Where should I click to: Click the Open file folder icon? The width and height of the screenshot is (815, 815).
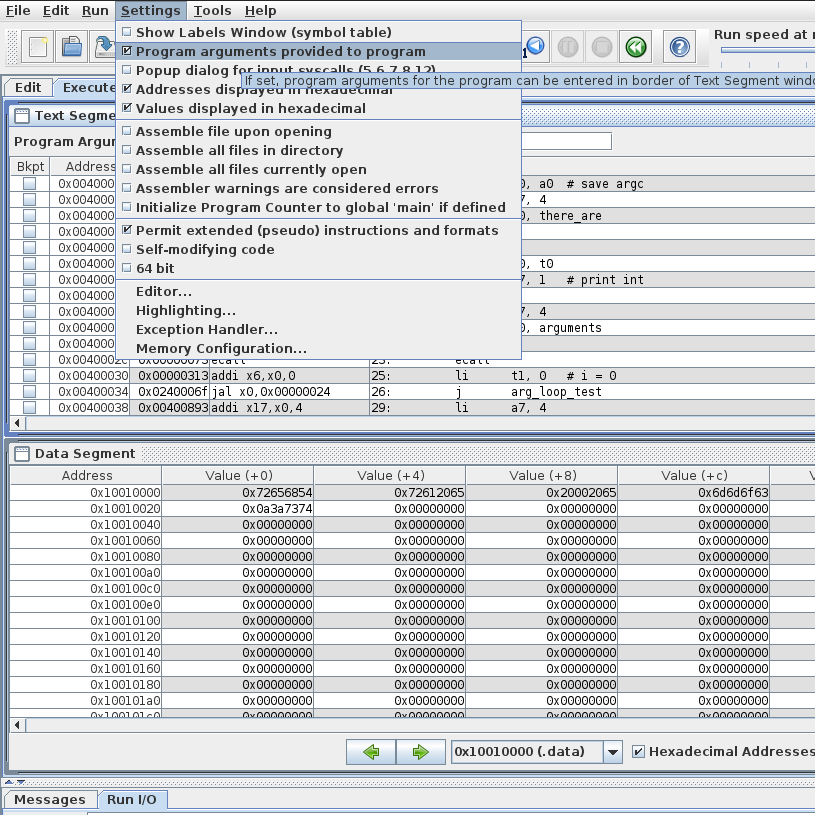[x=72, y=47]
